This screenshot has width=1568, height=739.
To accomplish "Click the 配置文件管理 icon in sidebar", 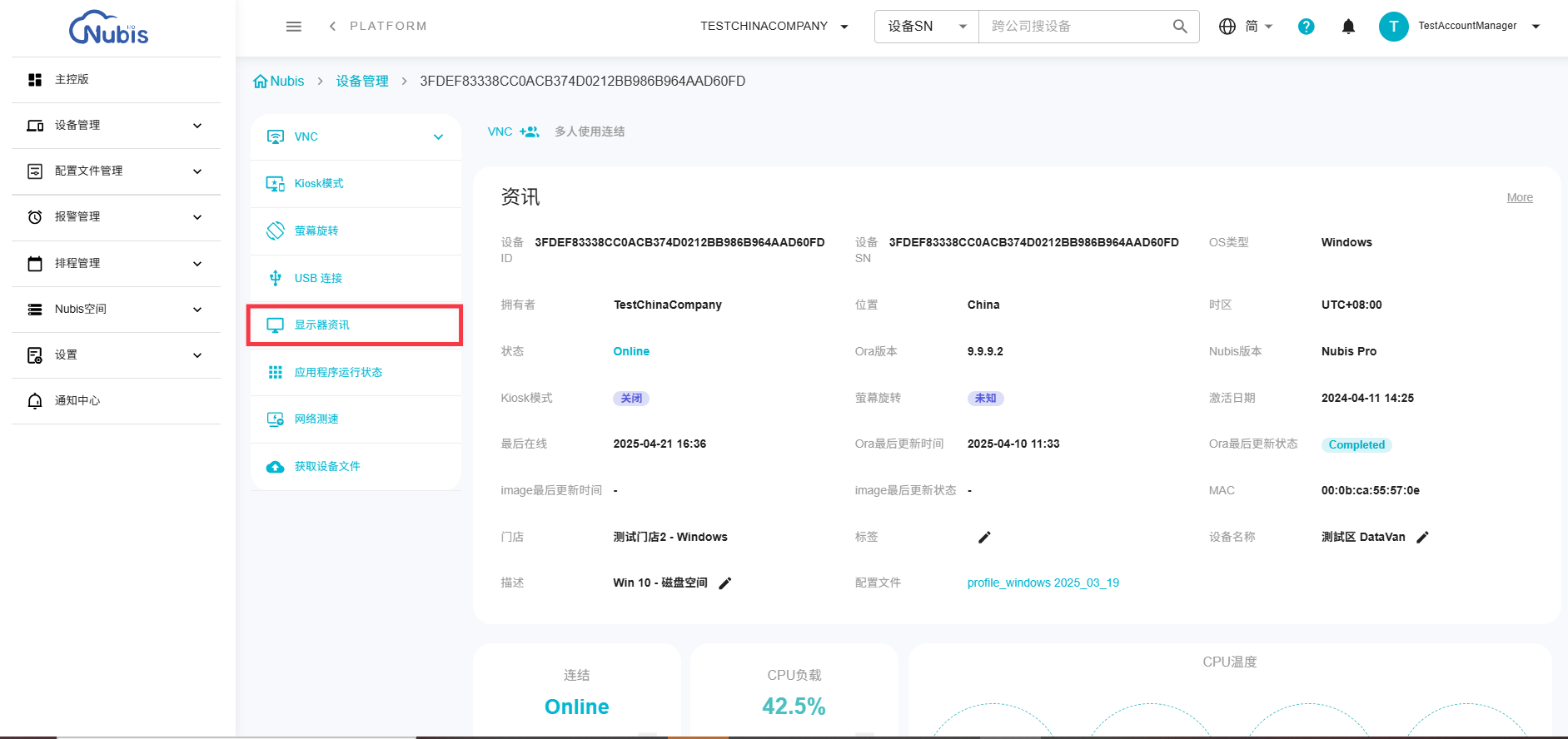I will click(35, 171).
